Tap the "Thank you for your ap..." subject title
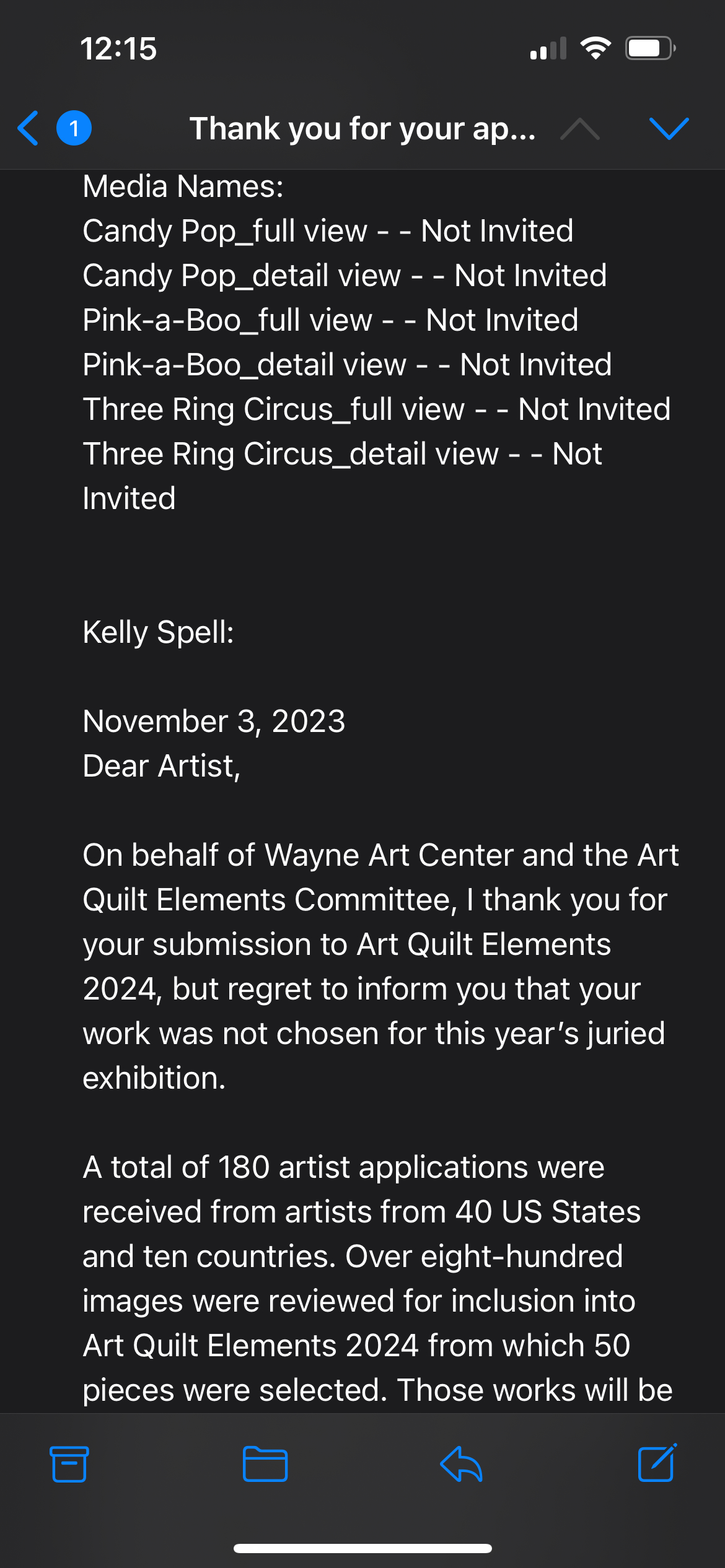This screenshot has width=725, height=1568. pos(362,128)
